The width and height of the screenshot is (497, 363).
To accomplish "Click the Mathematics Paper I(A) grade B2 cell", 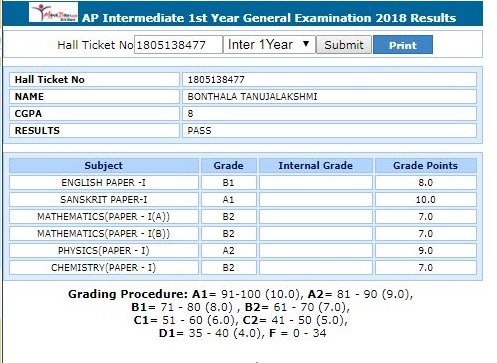I will pos(229,217).
